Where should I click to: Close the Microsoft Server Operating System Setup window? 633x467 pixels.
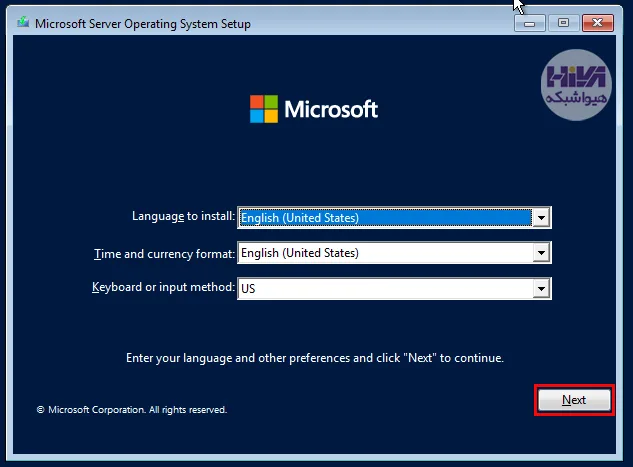(598, 23)
